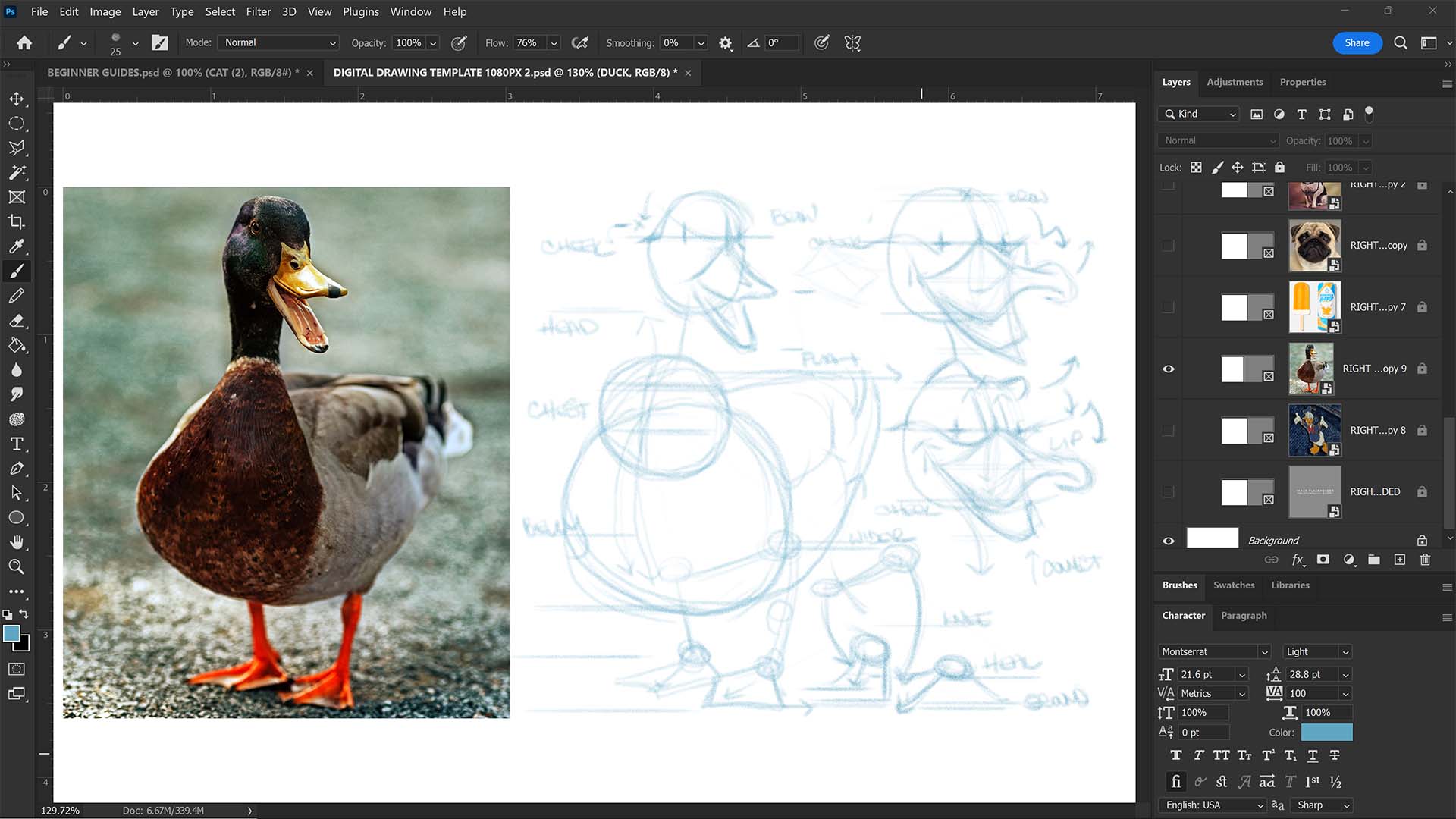Expand the Smoothing value dropdown
Image resolution: width=1456 pixels, height=819 pixels.
(x=701, y=43)
